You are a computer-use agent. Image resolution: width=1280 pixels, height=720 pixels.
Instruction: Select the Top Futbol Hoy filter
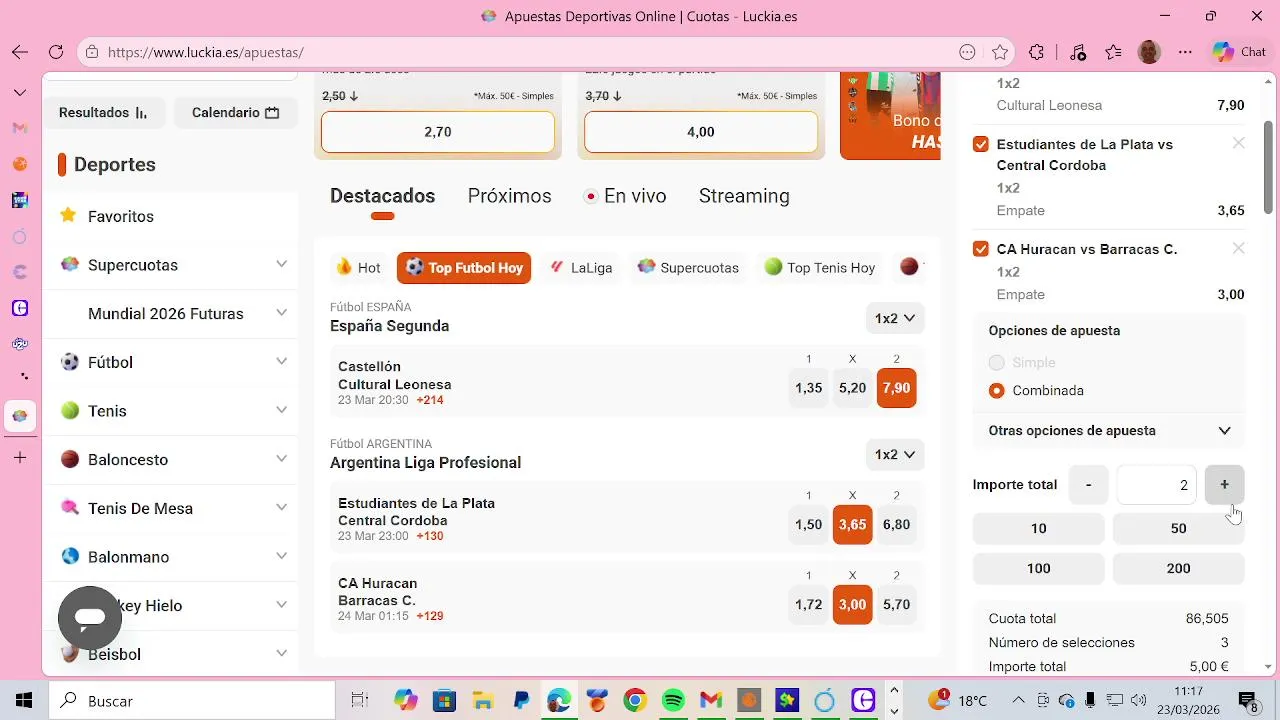pyautogui.click(x=464, y=268)
